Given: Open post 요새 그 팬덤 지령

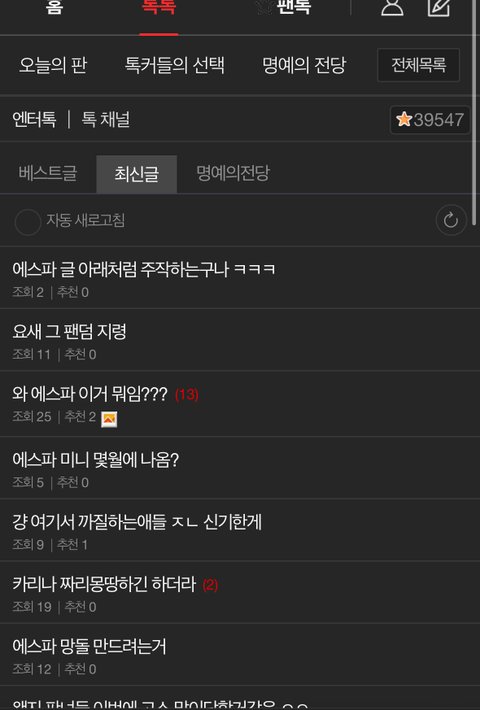Looking at the screenshot, I should coord(238,340).
